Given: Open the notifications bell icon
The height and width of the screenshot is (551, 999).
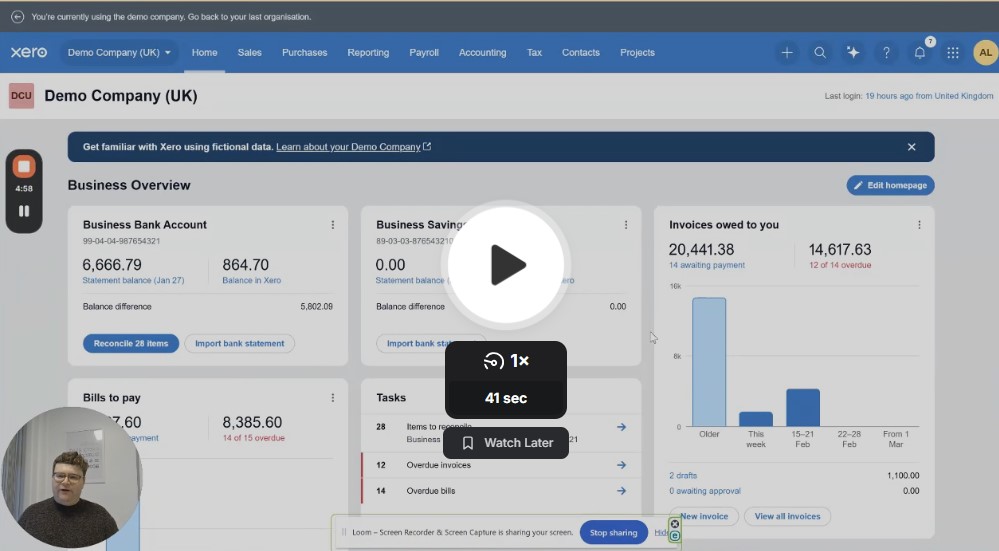Looking at the screenshot, I should tap(919, 53).
